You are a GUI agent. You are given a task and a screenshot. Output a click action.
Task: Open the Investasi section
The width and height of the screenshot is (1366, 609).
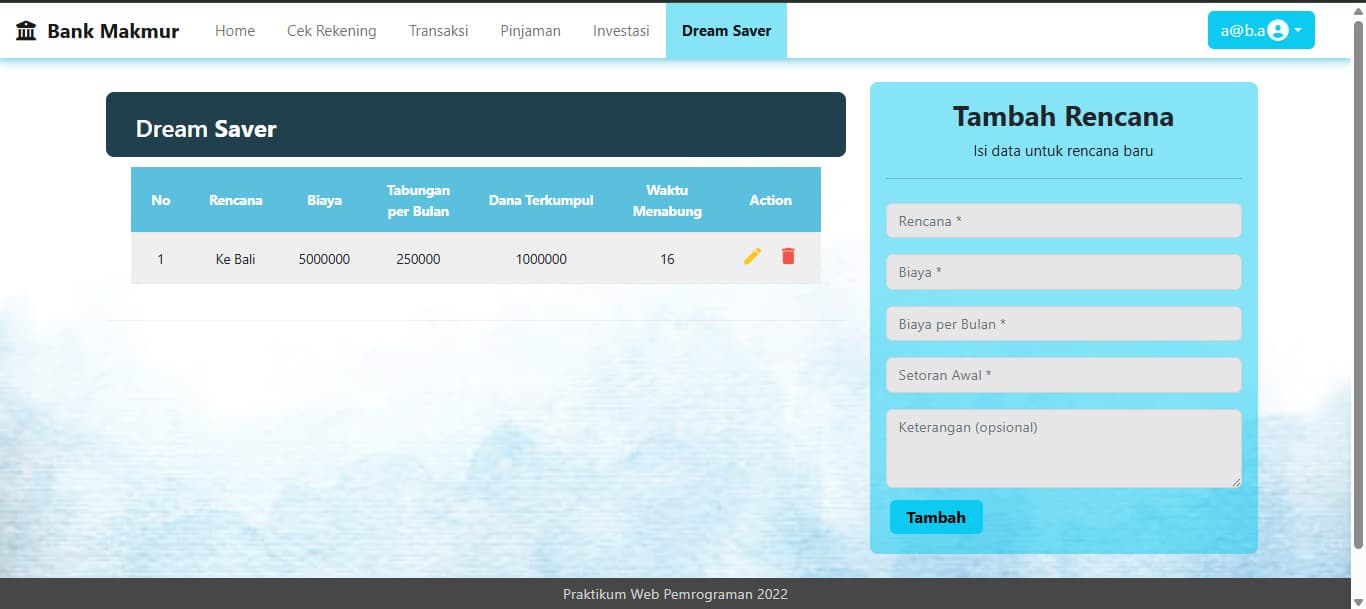pyautogui.click(x=620, y=30)
